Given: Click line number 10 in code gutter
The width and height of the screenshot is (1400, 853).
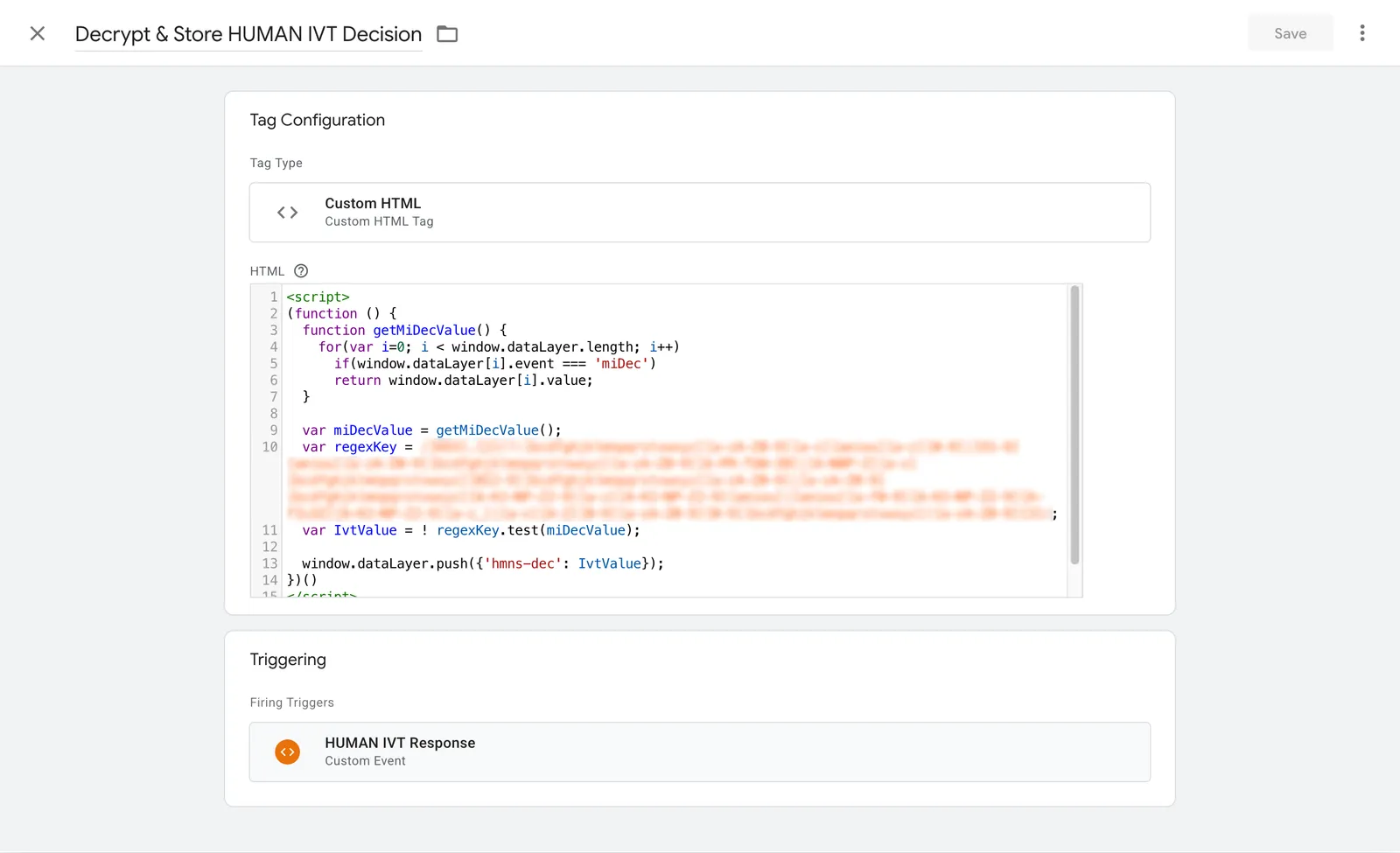Looking at the screenshot, I should (x=269, y=447).
